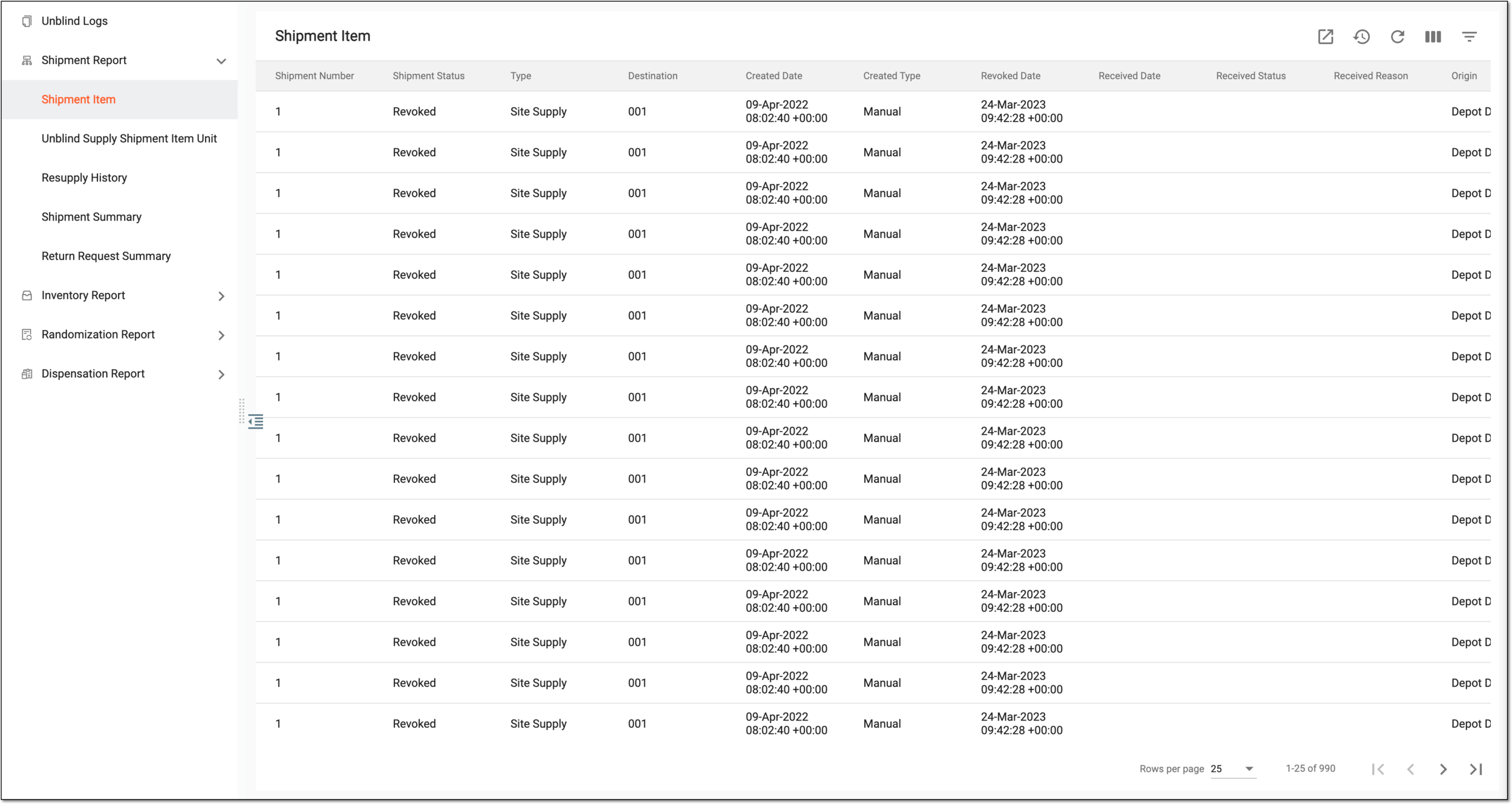1512x804 pixels.
Task: Sort by Created Type column header
Action: 891,76
